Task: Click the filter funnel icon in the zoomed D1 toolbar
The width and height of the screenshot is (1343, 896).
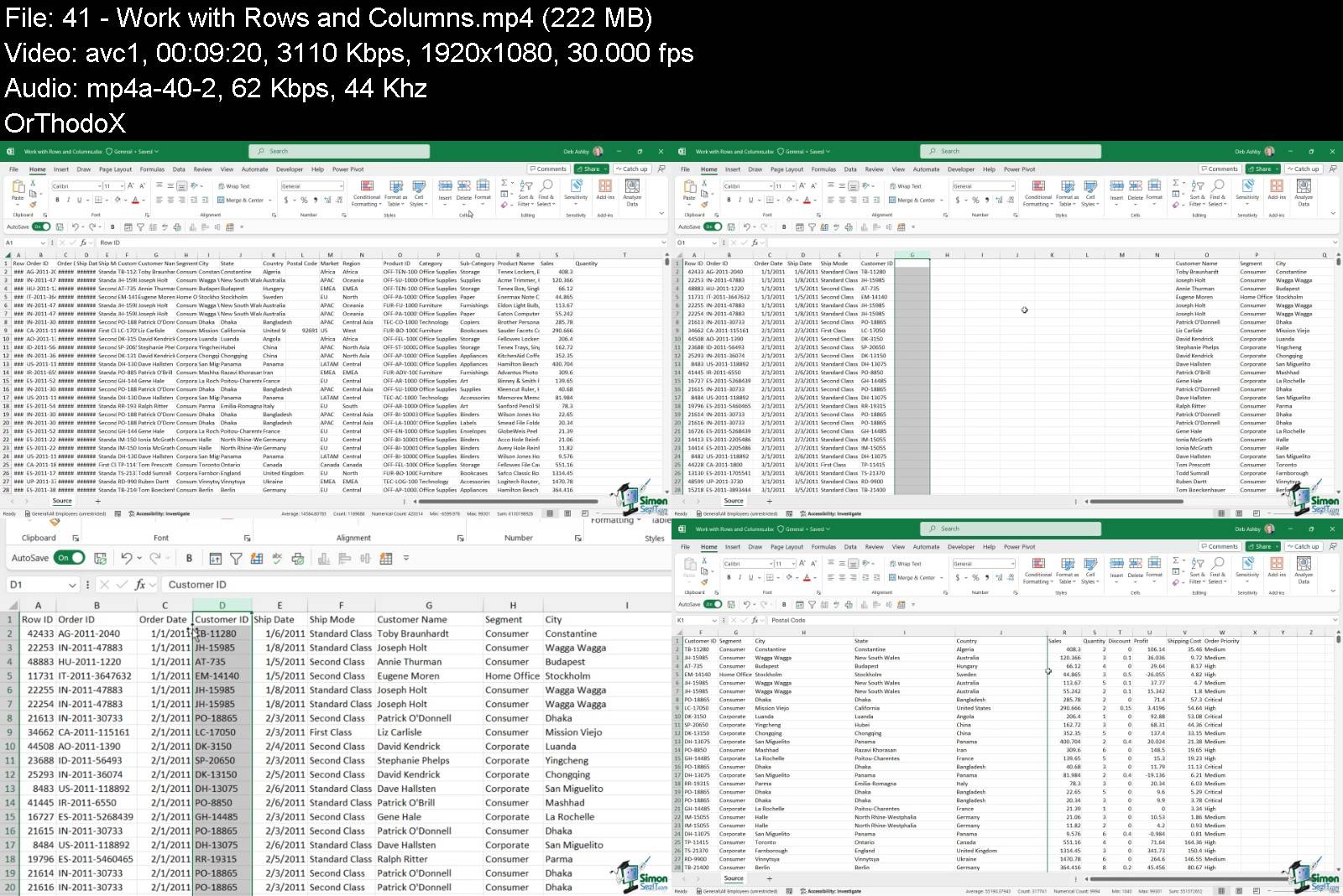Action: (x=236, y=558)
